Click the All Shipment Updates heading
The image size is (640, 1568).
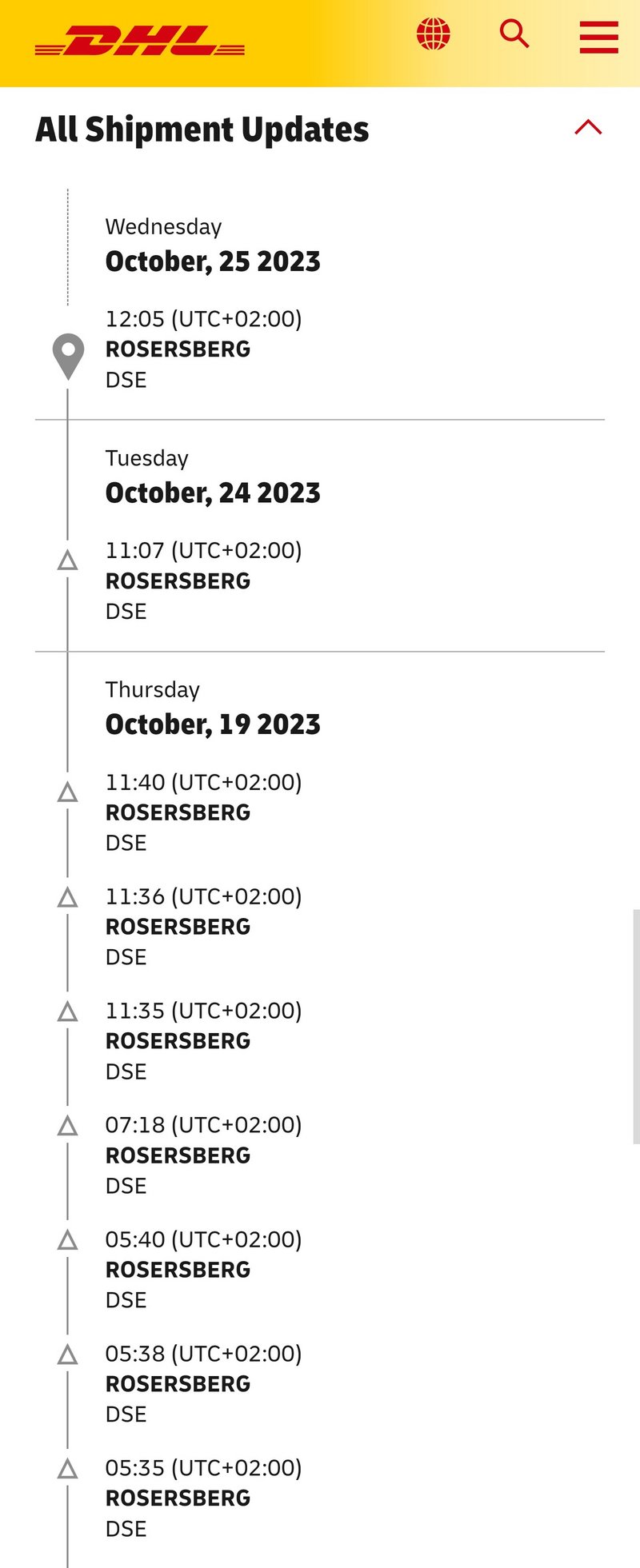[202, 130]
